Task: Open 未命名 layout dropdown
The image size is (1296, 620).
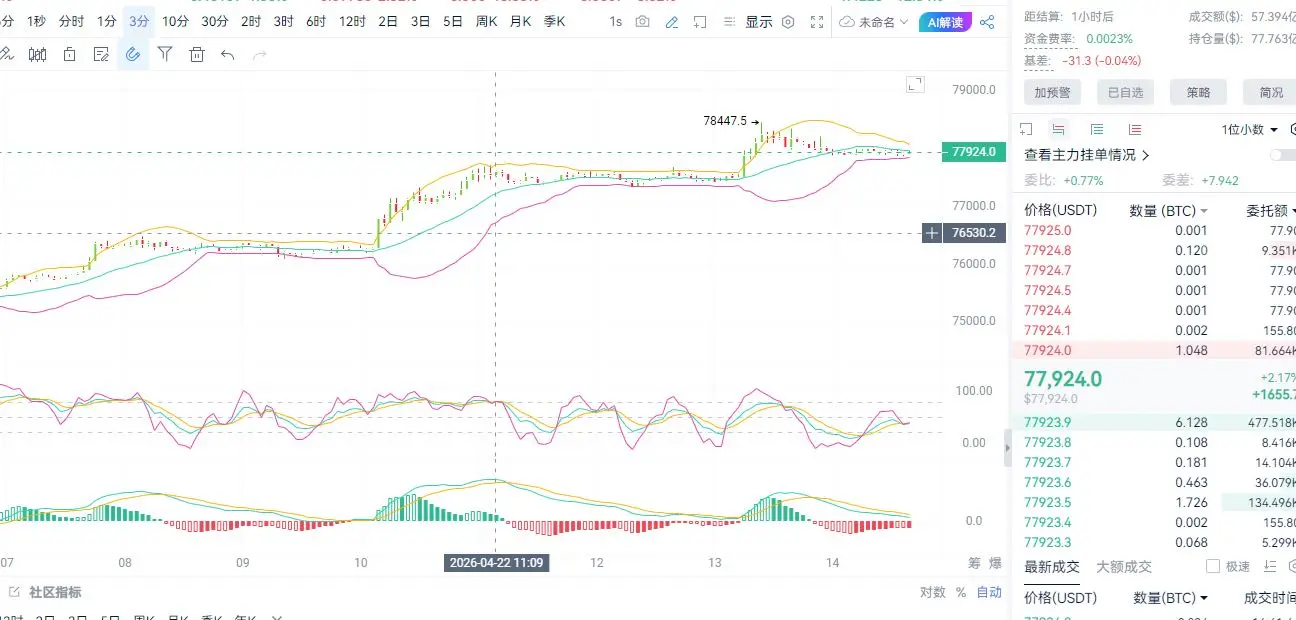Action: (x=875, y=21)
